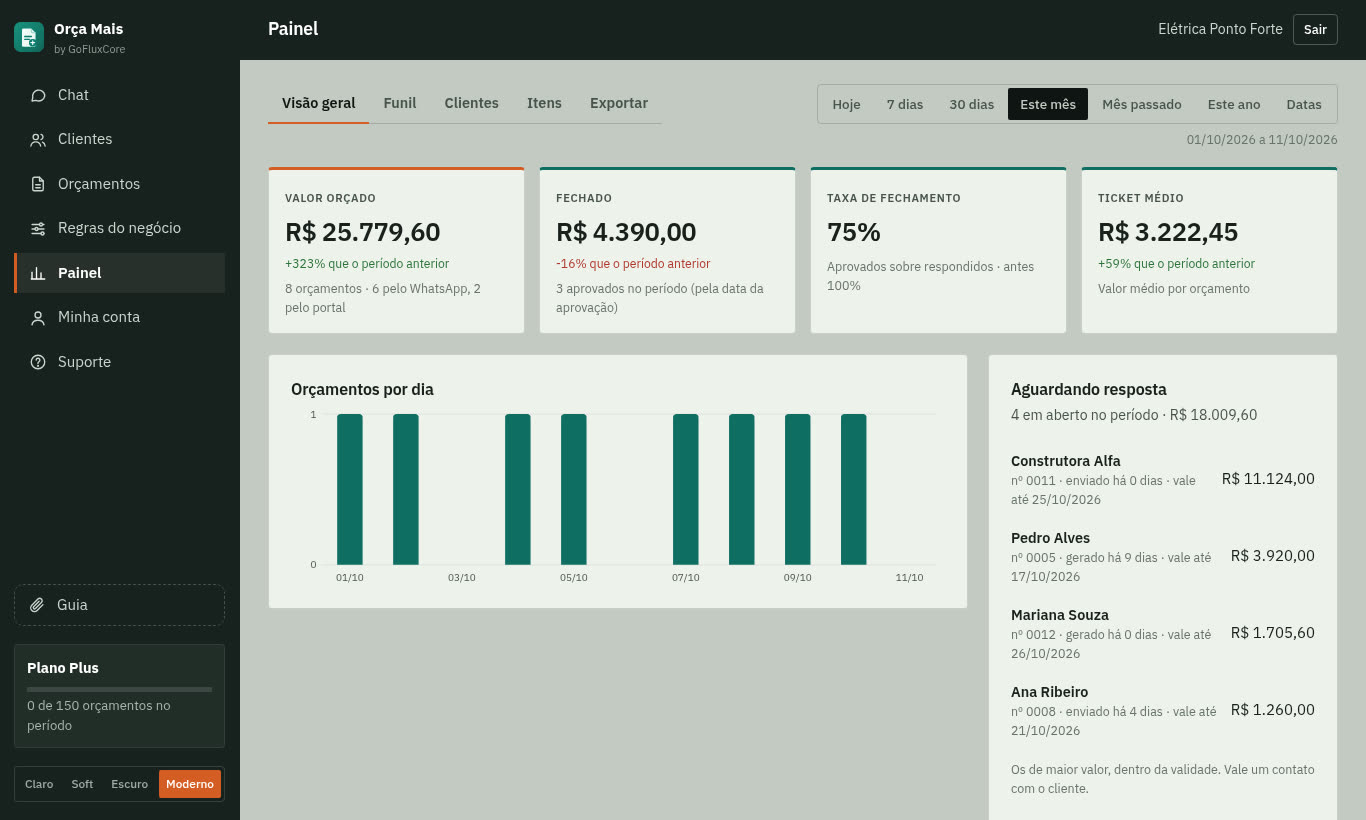Filter period to 7 dias
The image size is (1366, 820).
pyautogui.click(x=905, y=104)
